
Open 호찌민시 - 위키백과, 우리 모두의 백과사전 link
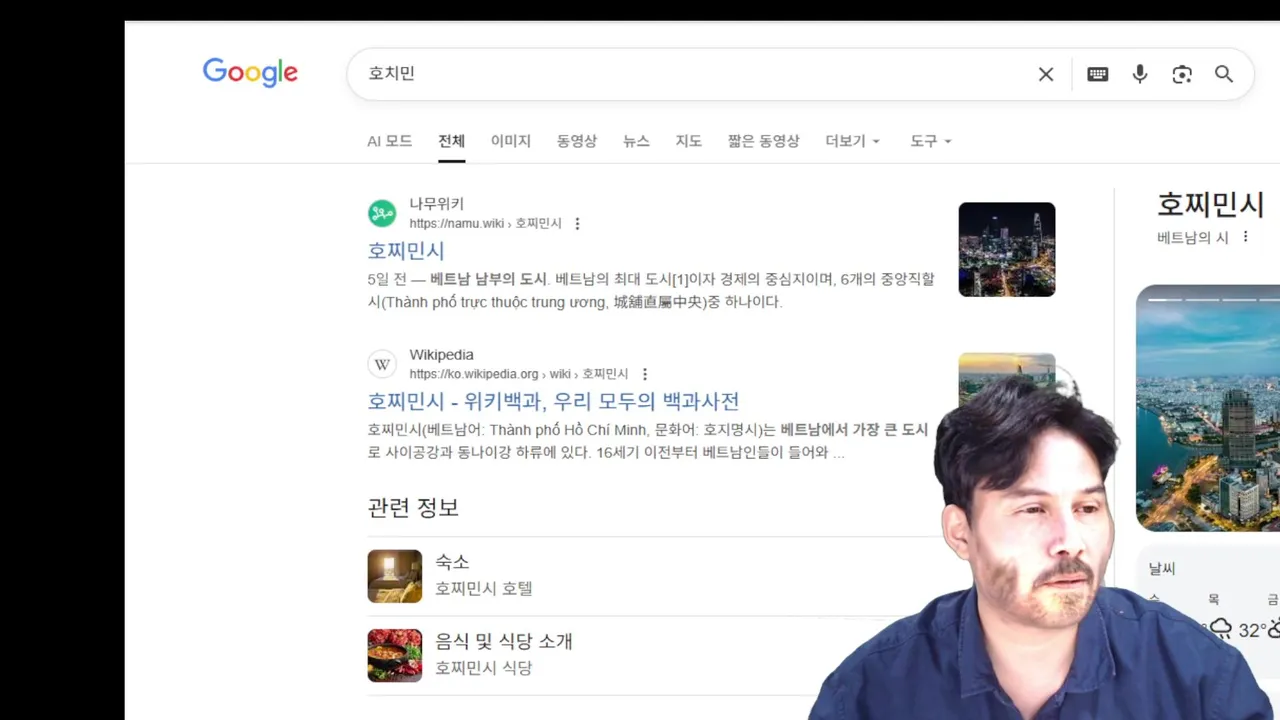pyautogui.click(x=553, y=401)
